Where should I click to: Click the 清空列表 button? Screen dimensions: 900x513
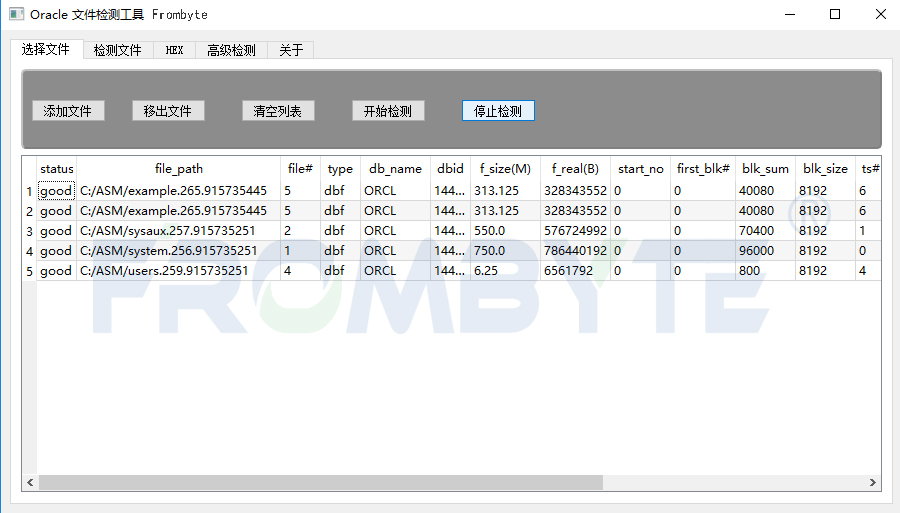[x=278, y=111]
